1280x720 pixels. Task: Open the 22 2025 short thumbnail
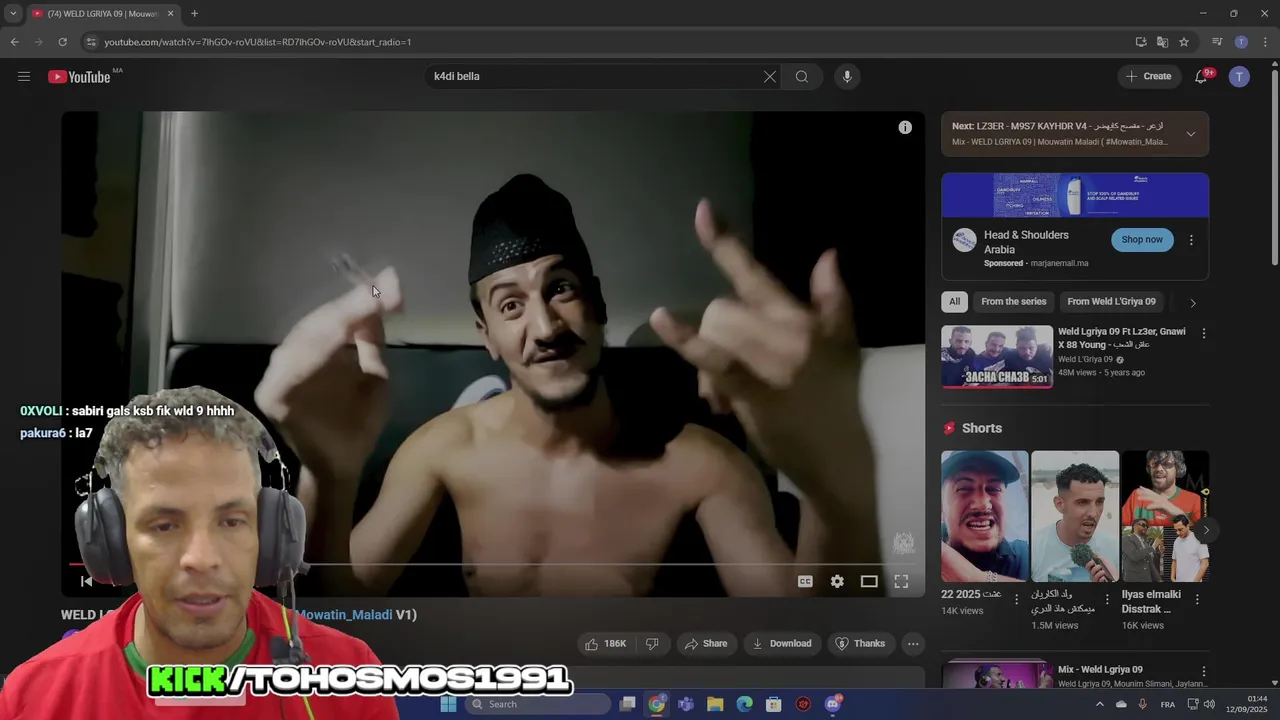(984, 516)
